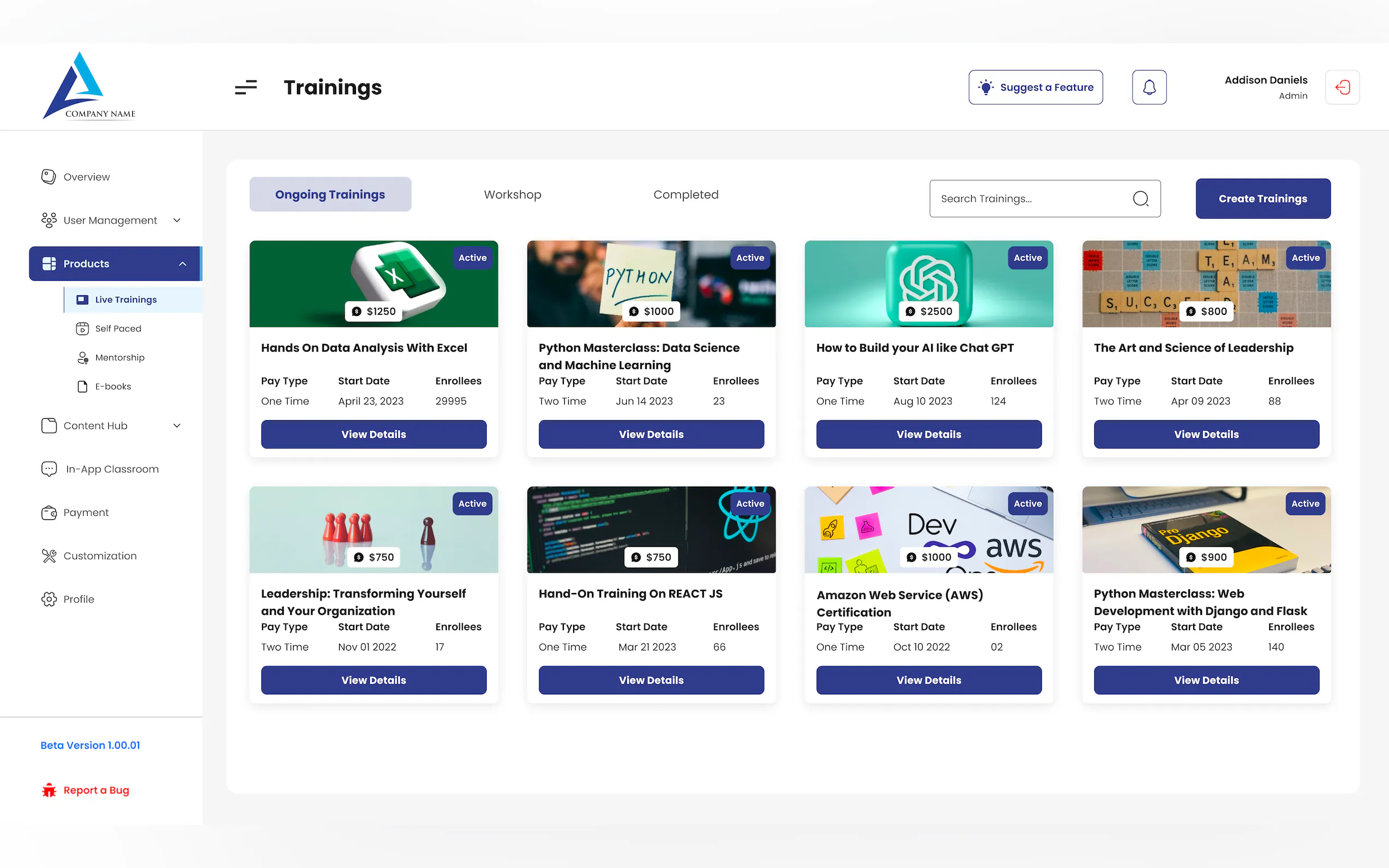
Task: Open E-books from the sidebar
Action: coord(113,386)
